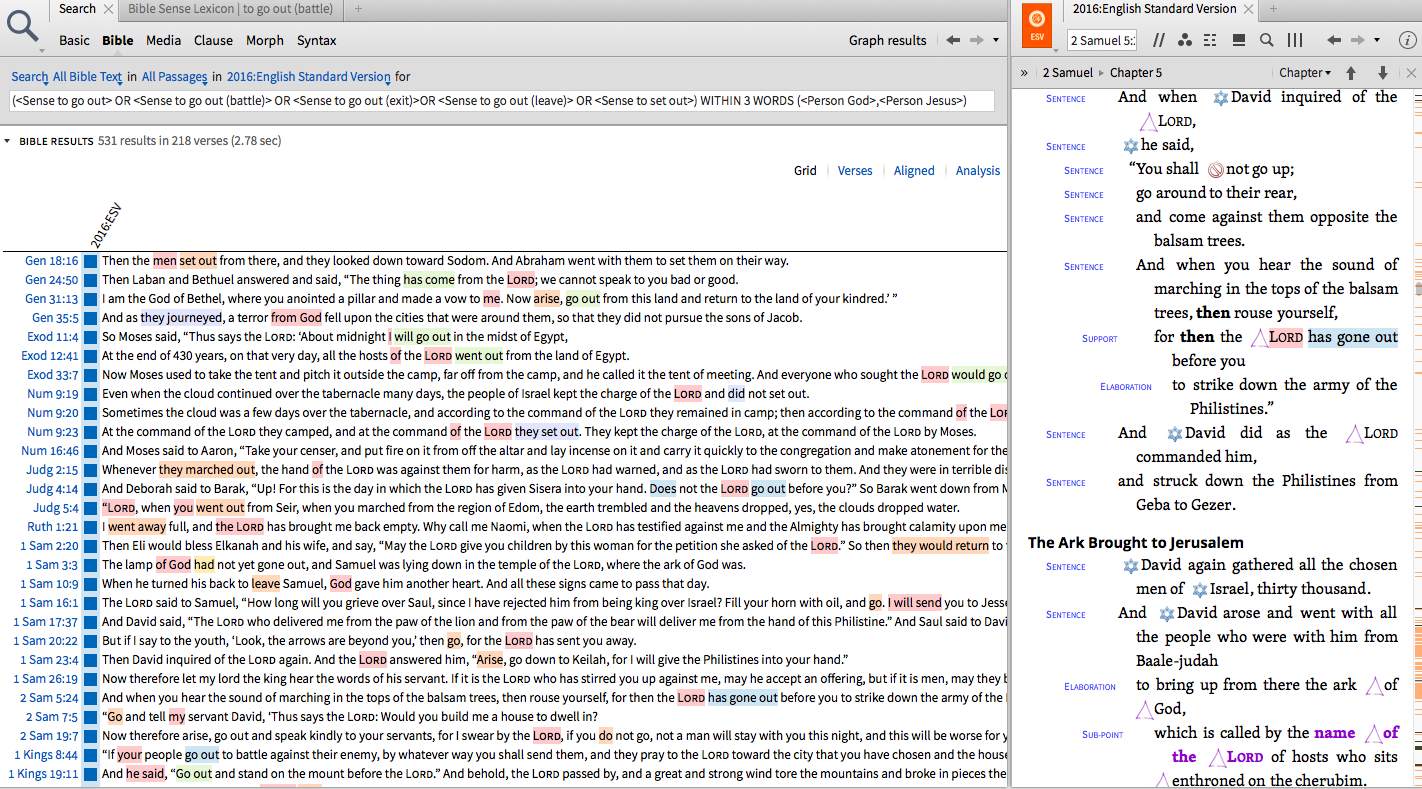Click the 2016:ESV column header
This screenshot has height=789, width=1422.
coord(105,225)
